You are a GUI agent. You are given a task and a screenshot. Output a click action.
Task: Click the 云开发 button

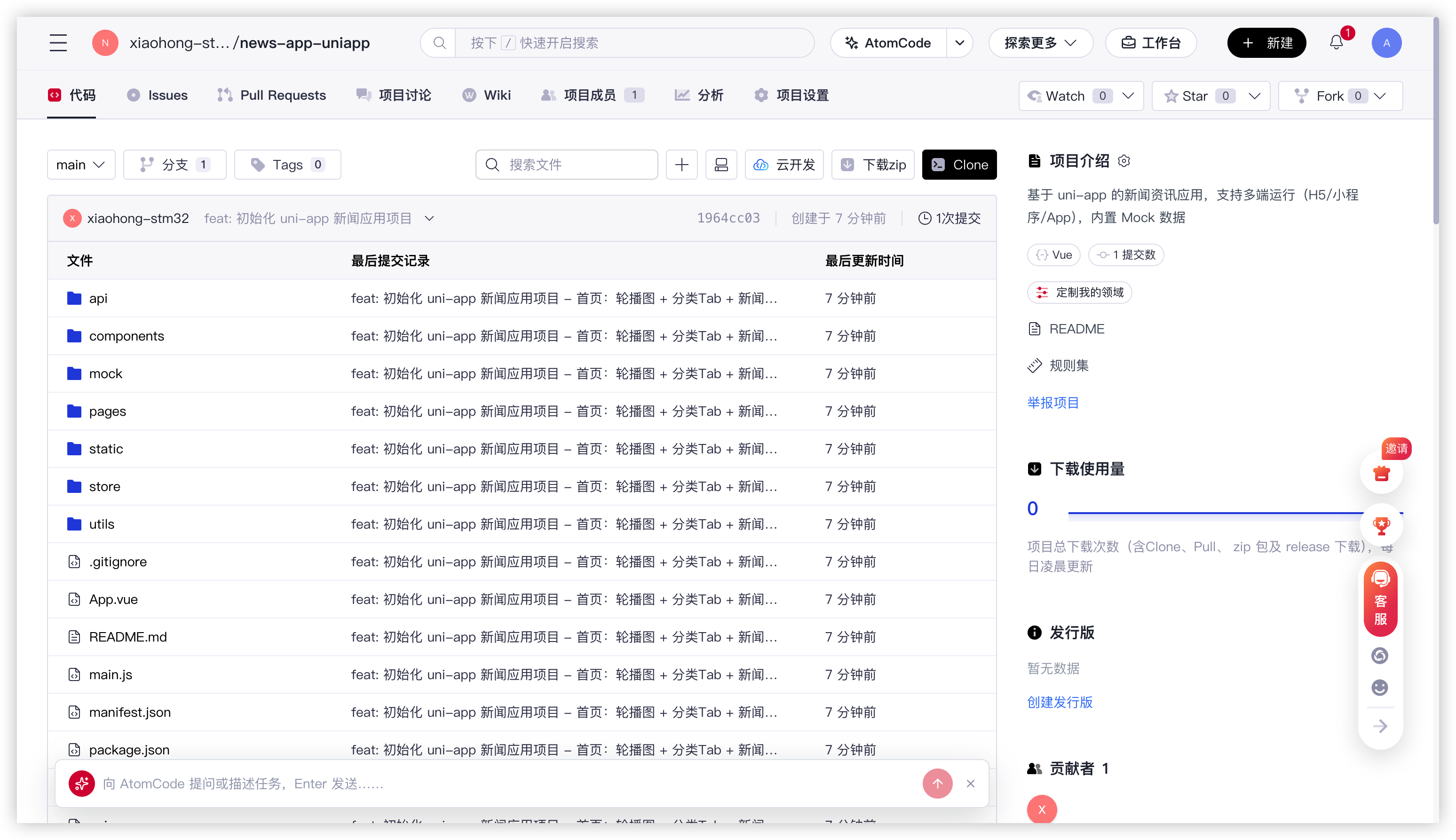click(784, 165)
